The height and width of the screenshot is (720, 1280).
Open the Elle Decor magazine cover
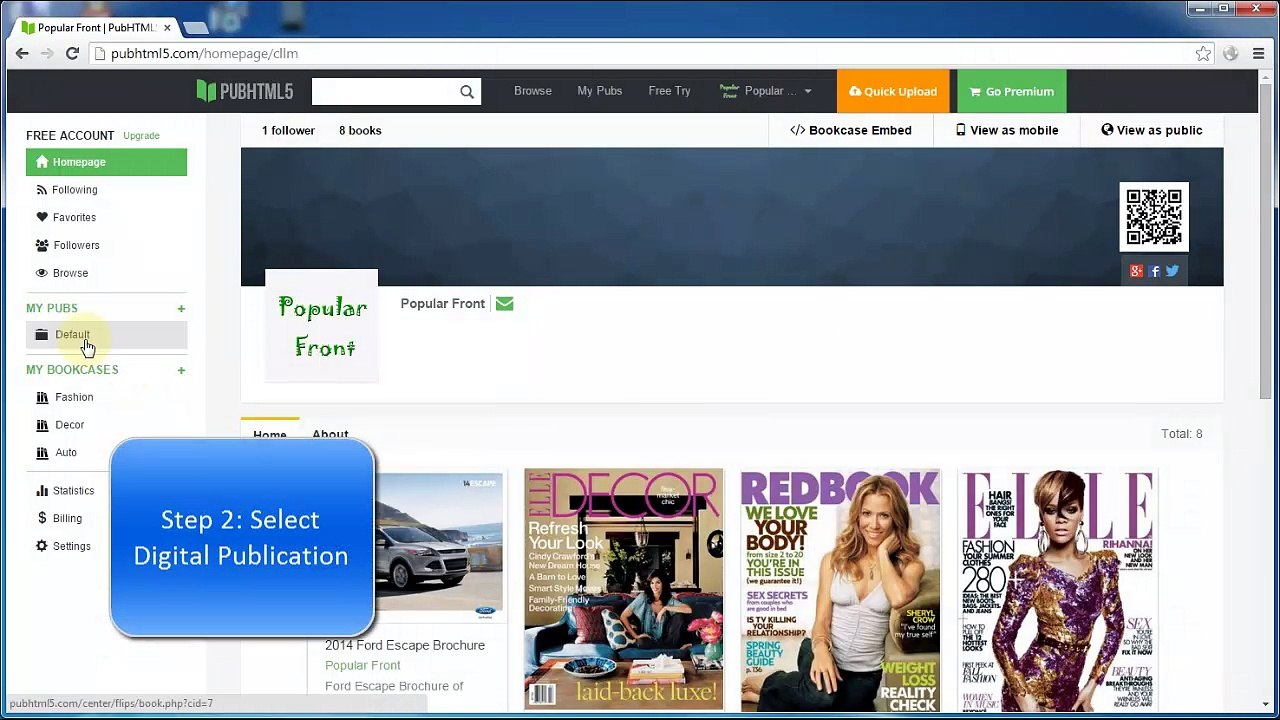pyautogui.click(x=623, y=590)
